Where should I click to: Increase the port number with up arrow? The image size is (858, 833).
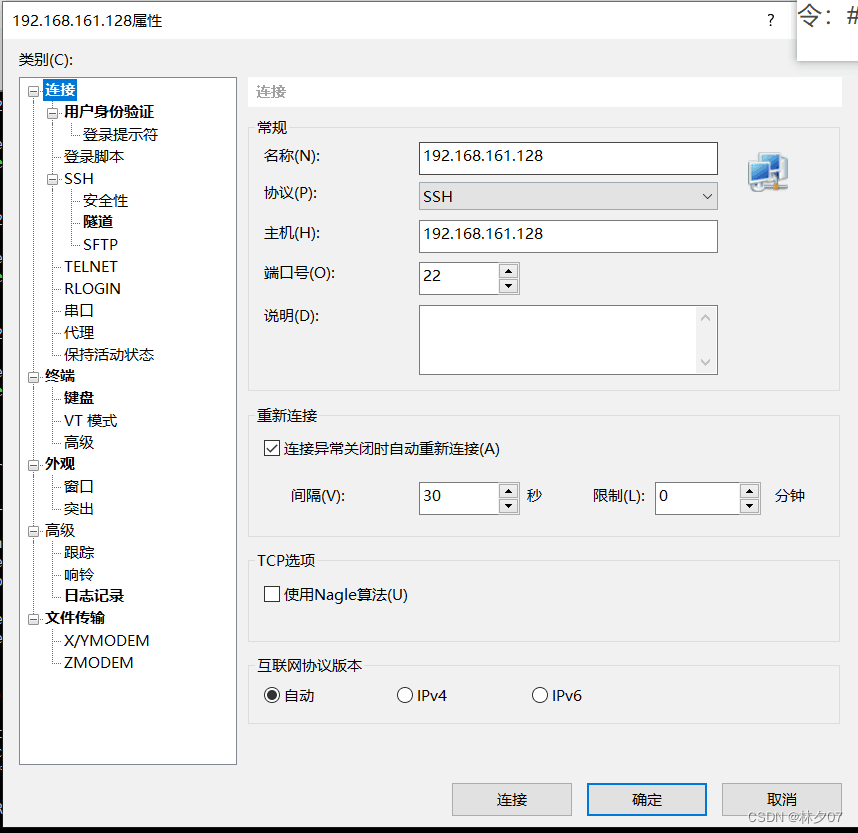[x=508, y=271]
